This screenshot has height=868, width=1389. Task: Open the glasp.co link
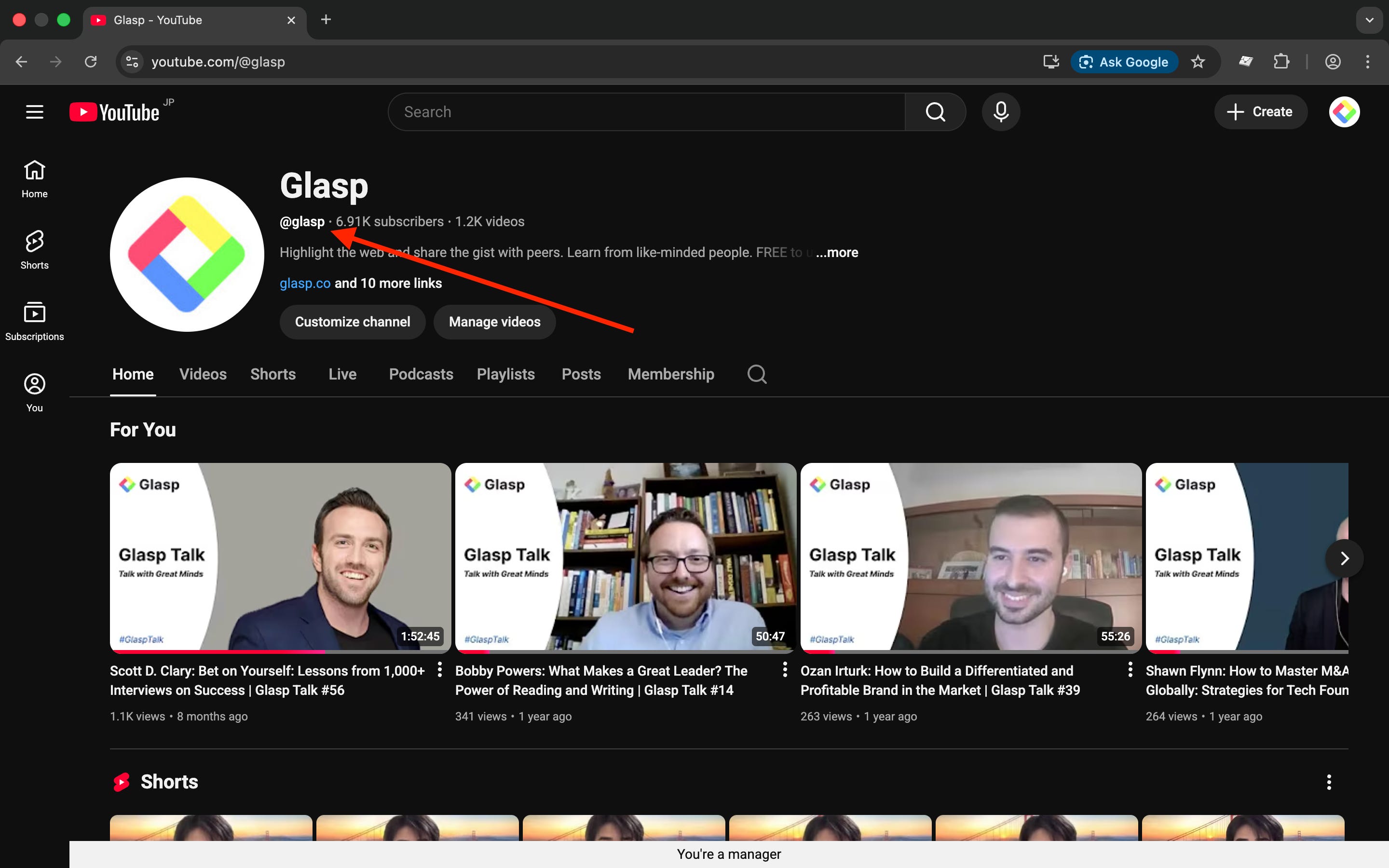point(305,284)
